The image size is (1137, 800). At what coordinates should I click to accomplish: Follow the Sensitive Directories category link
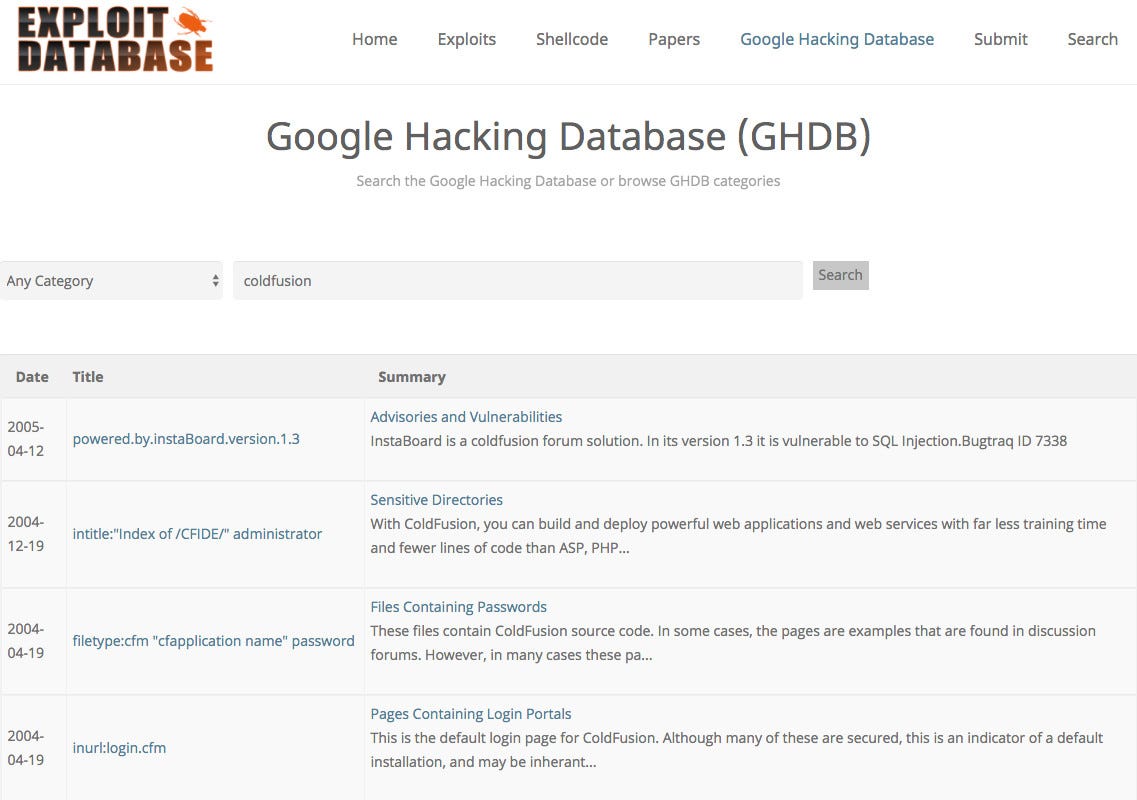point(437,500)
